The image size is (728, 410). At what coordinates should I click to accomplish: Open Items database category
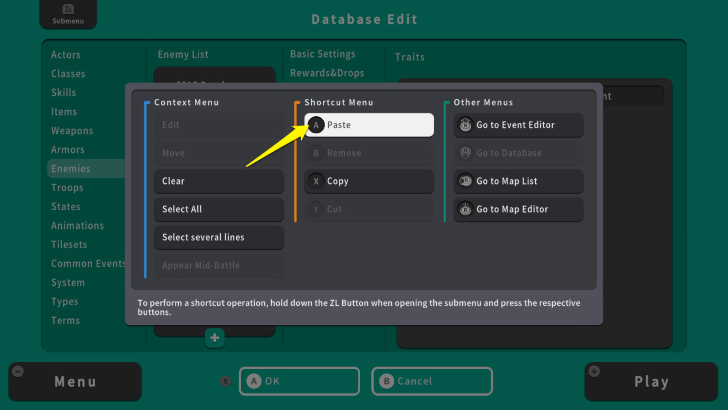64,112
